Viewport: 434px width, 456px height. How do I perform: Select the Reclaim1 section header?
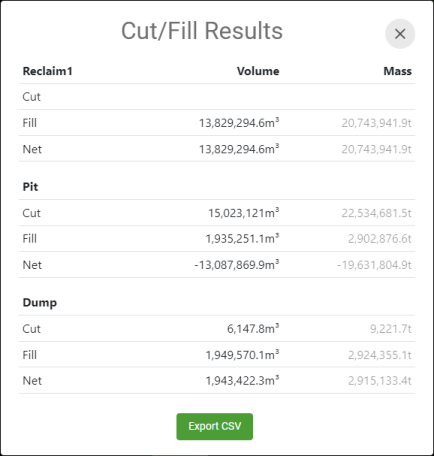pos(47,71)
